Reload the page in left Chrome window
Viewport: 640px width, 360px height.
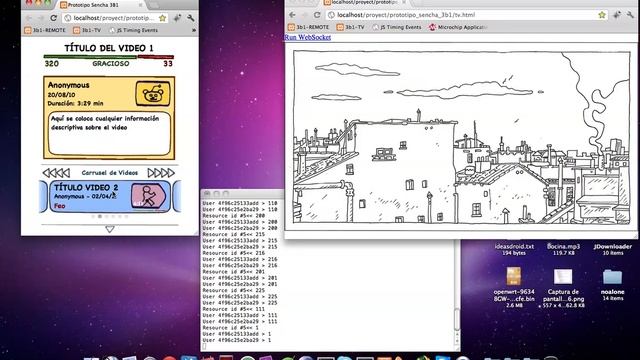pyautogui.click(x=53, y=18)
